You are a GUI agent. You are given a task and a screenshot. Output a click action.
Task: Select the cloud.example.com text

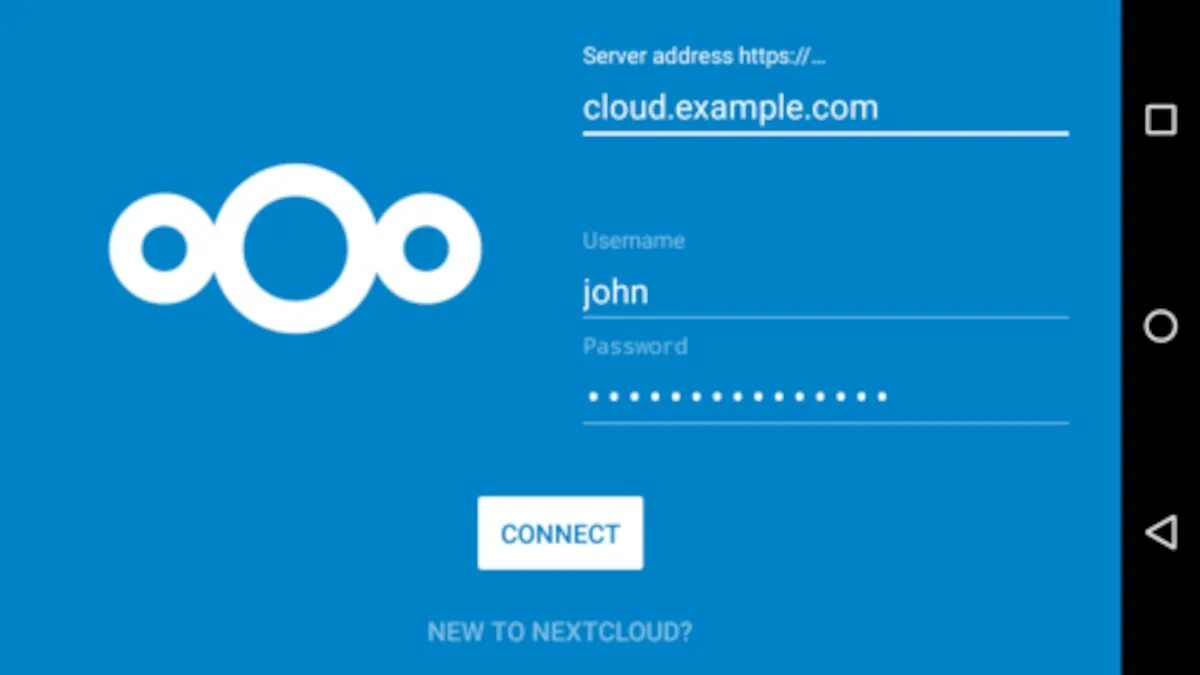pos(730,107)
